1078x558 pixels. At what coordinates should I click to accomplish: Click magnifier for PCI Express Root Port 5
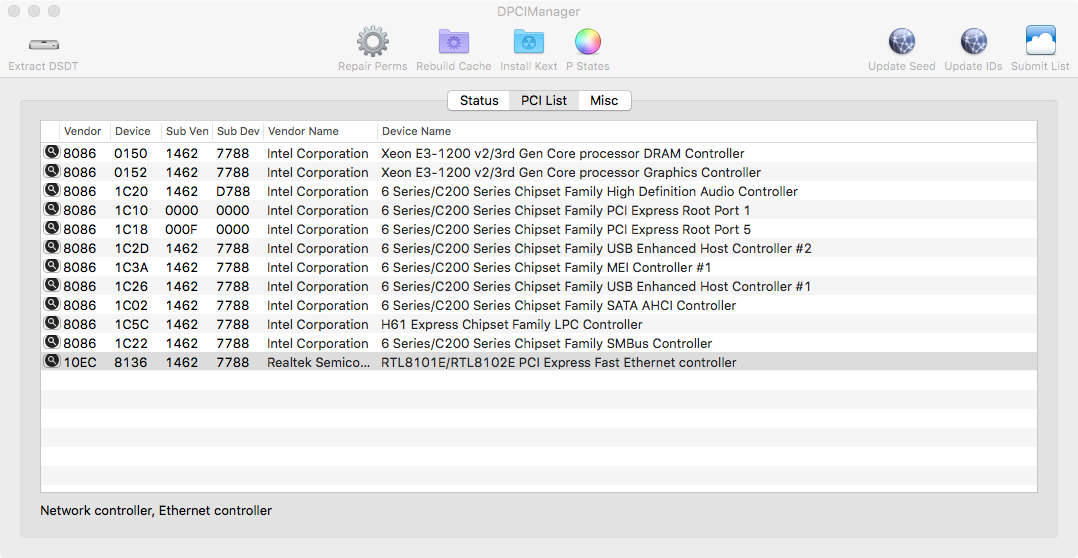(52, 228)
